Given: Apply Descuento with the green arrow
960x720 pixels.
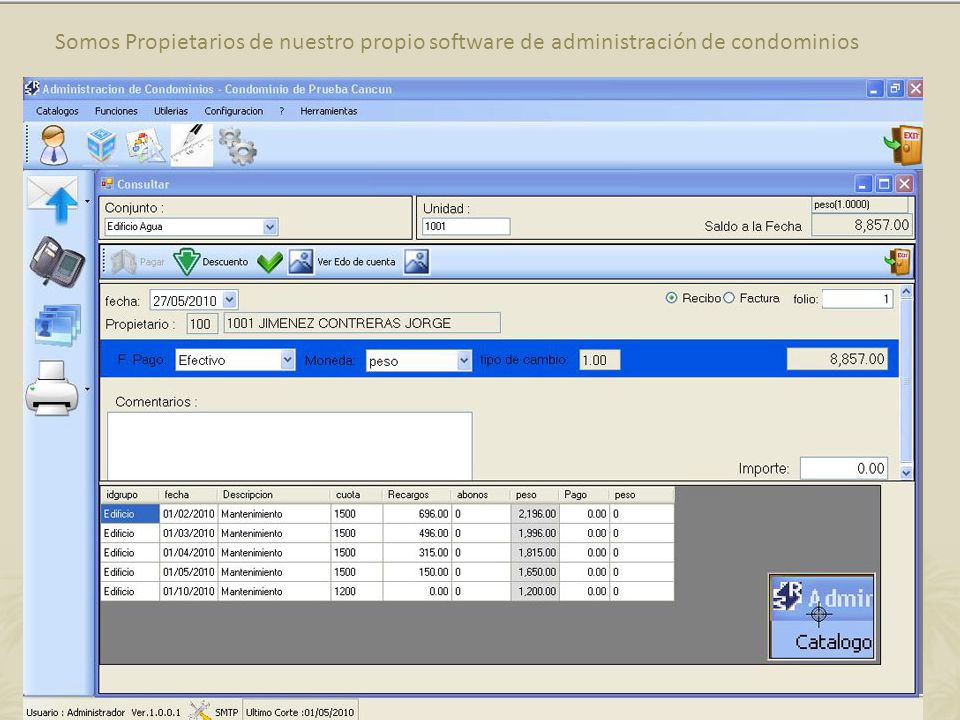Looking at the screenshot, I should click(x=210, y=262).
